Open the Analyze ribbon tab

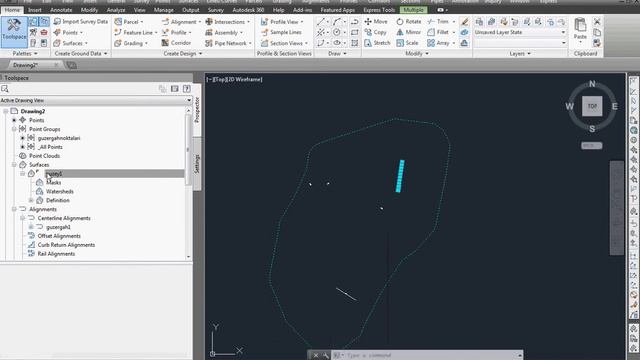point(116,10)
